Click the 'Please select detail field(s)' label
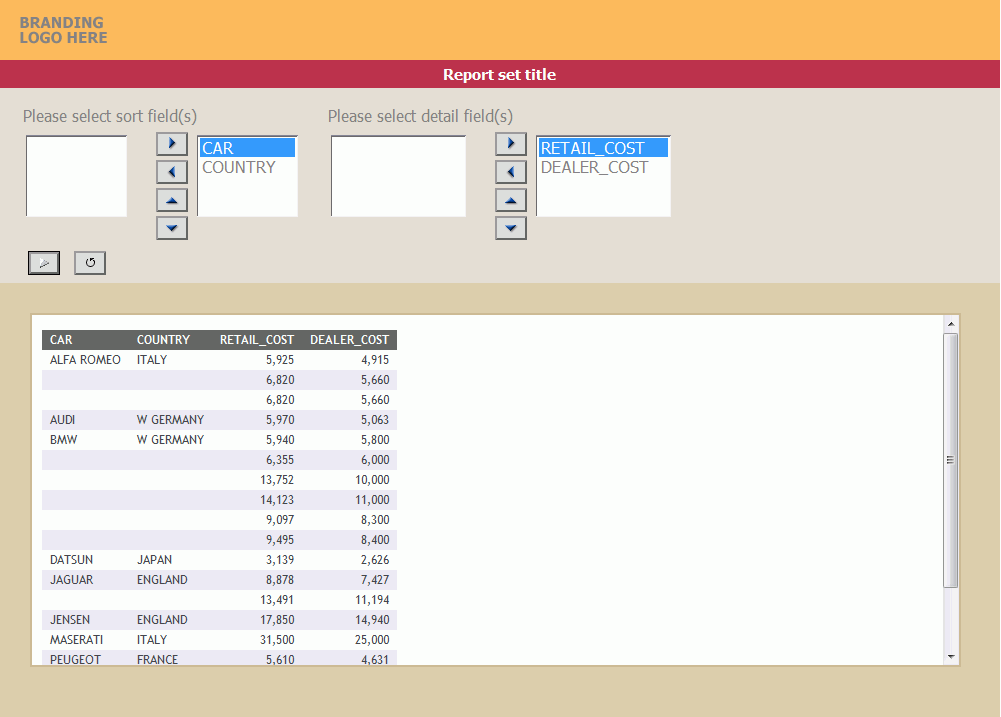Viewport: 1001px width, 717px height. point(420,116)
